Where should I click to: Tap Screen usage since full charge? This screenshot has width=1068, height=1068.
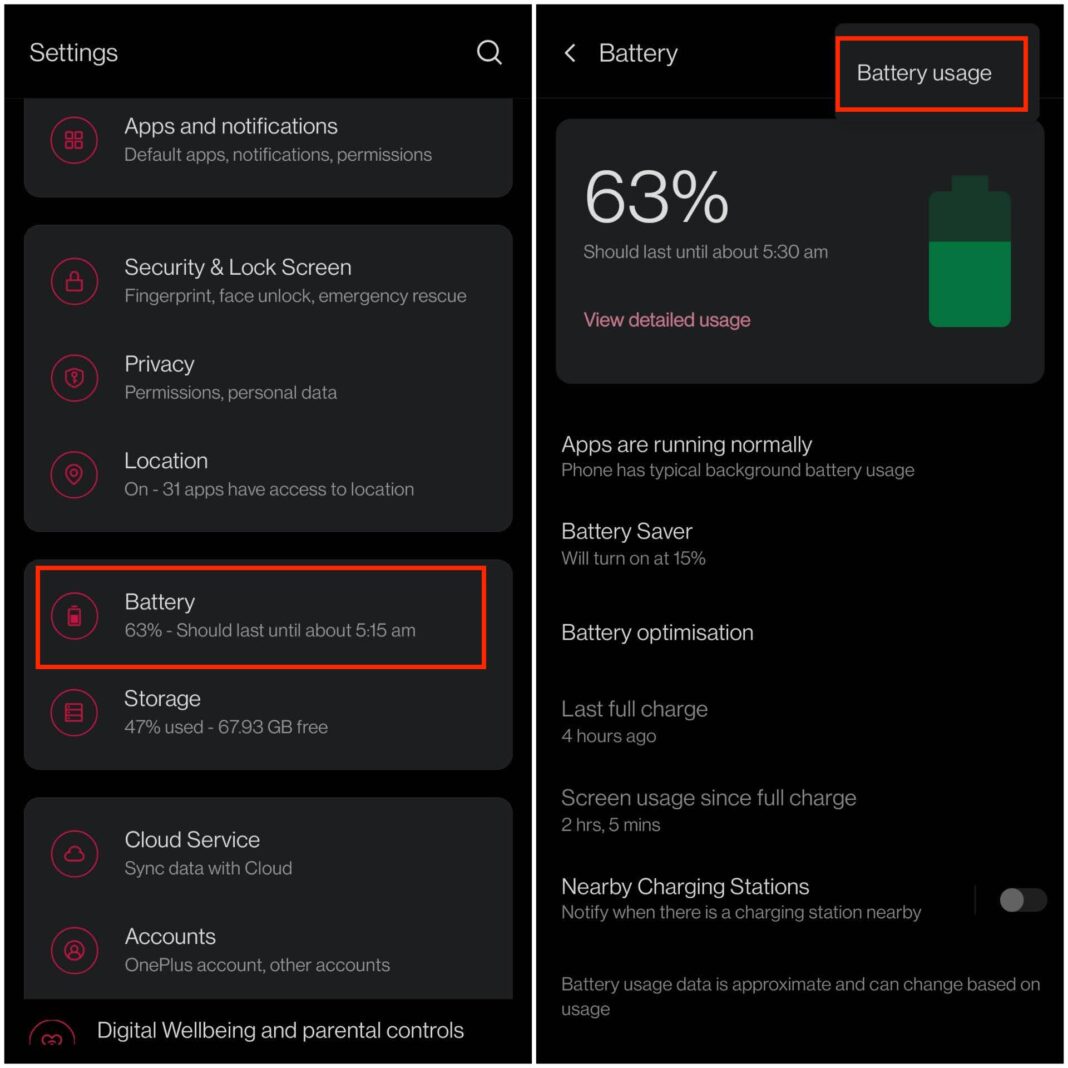pos(709,798)
